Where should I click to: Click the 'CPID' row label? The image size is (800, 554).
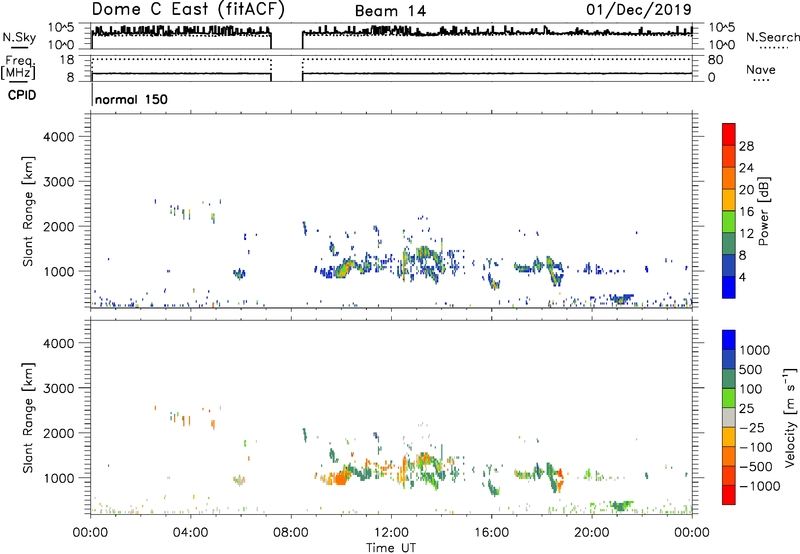coord(22,95)
